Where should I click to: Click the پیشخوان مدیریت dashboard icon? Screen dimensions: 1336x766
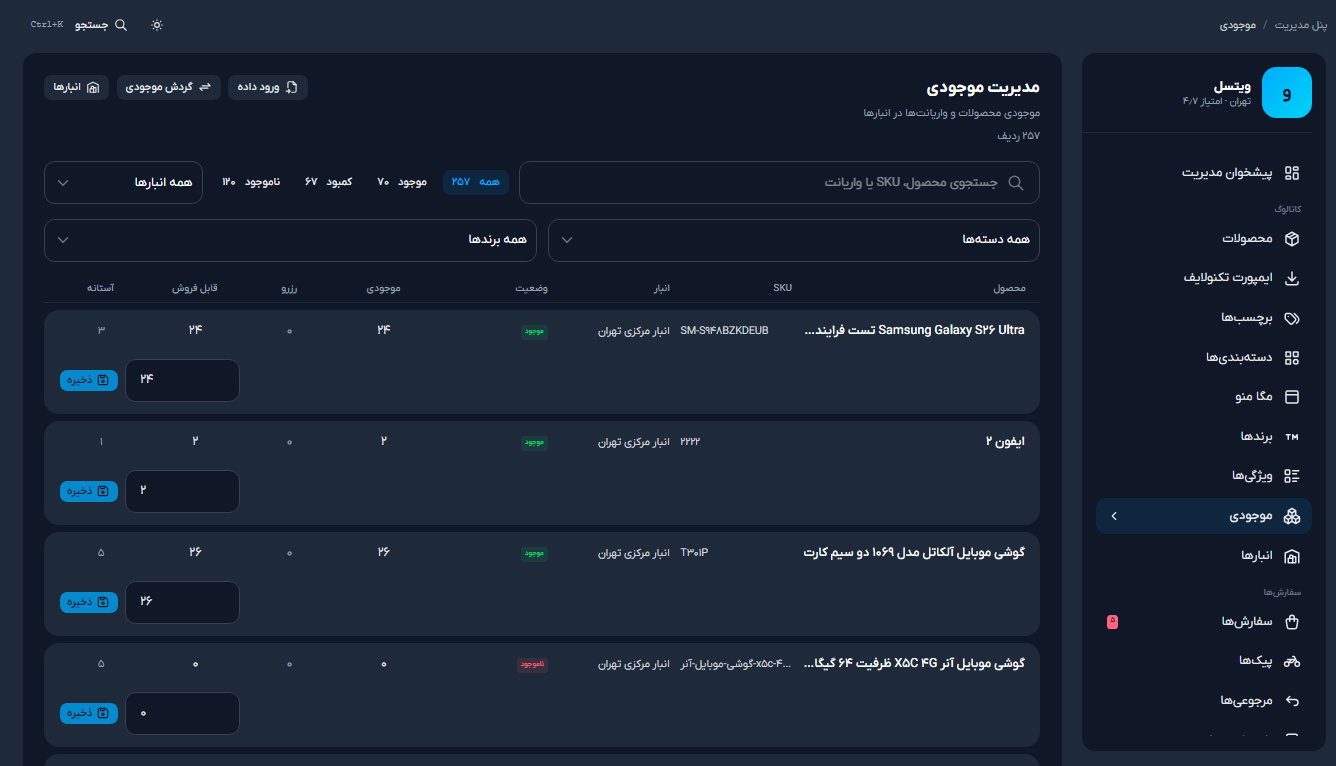1292,173
